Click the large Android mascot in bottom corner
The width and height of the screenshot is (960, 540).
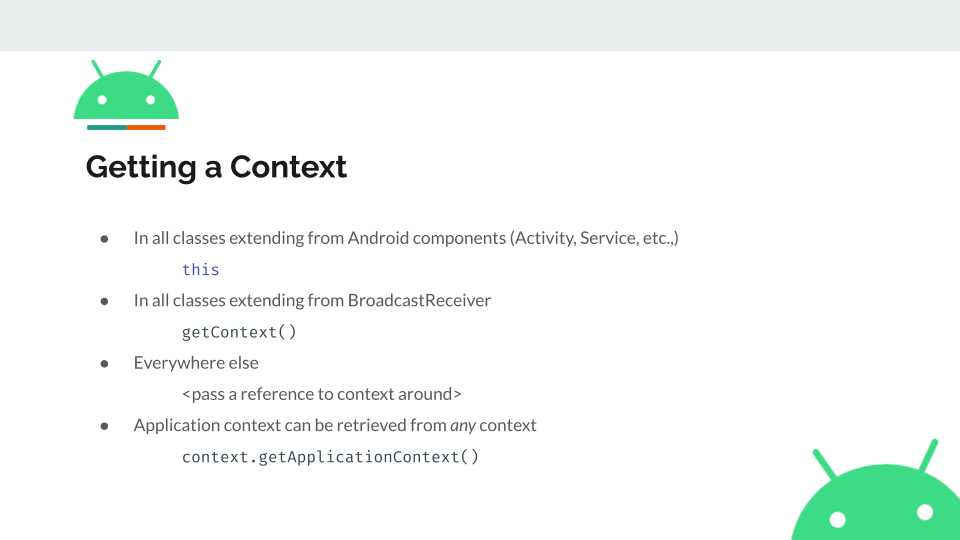876,490
